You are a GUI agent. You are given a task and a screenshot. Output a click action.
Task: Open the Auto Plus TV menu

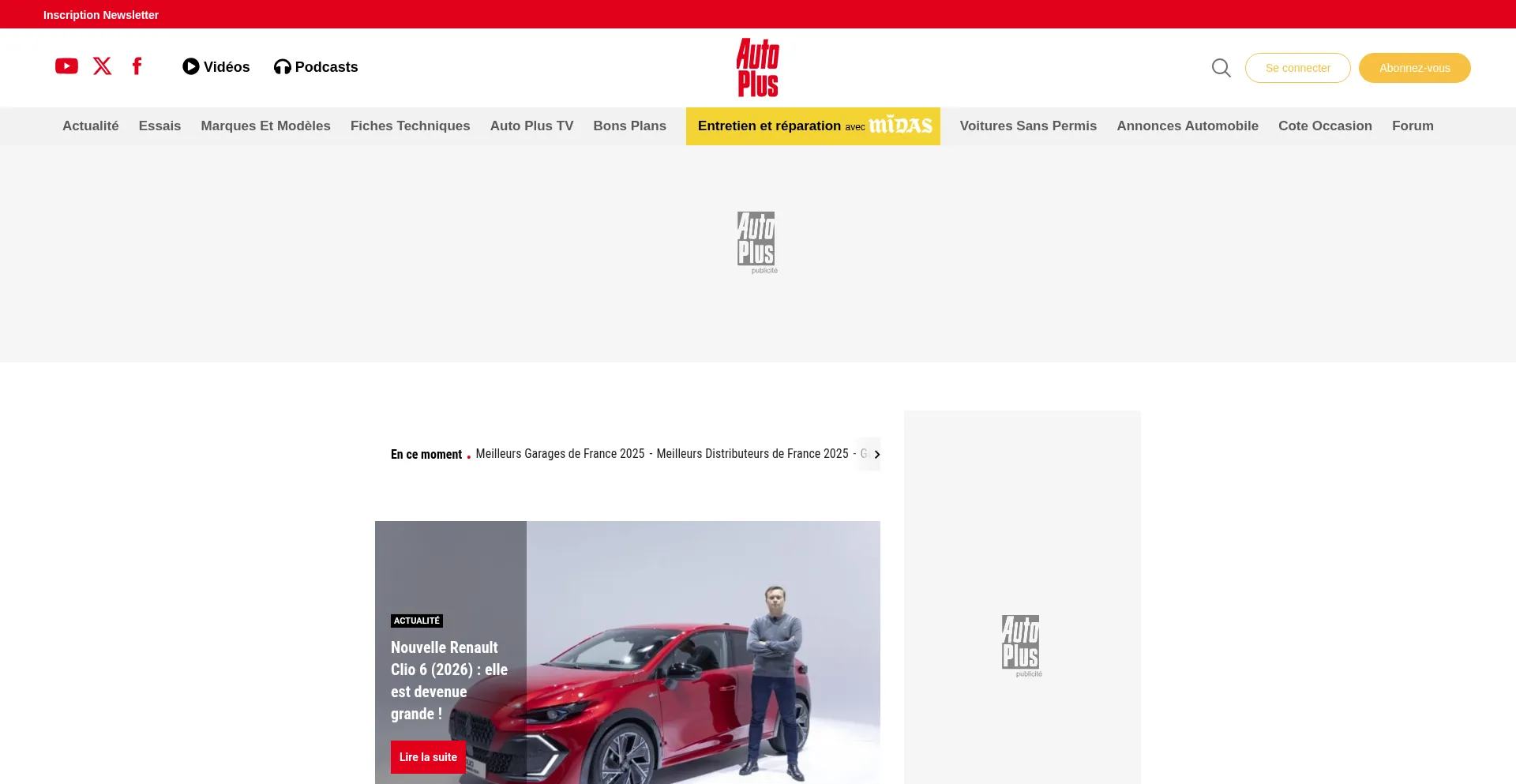[531, 126]
